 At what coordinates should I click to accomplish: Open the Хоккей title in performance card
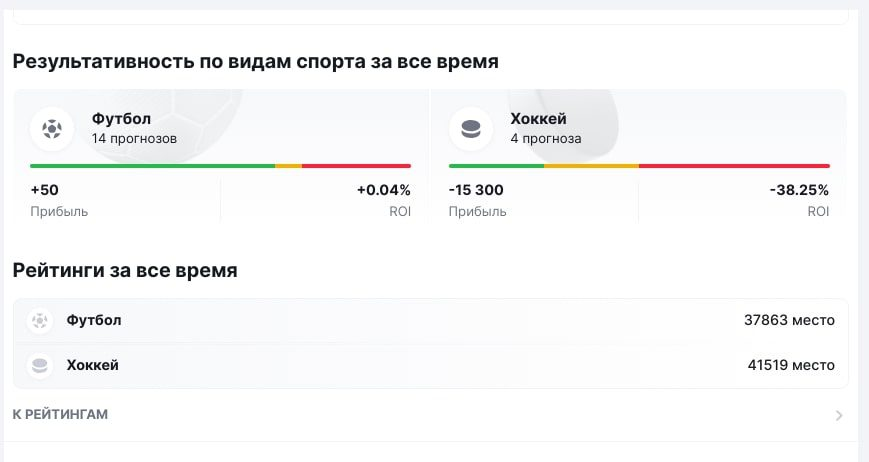point(538,119)
